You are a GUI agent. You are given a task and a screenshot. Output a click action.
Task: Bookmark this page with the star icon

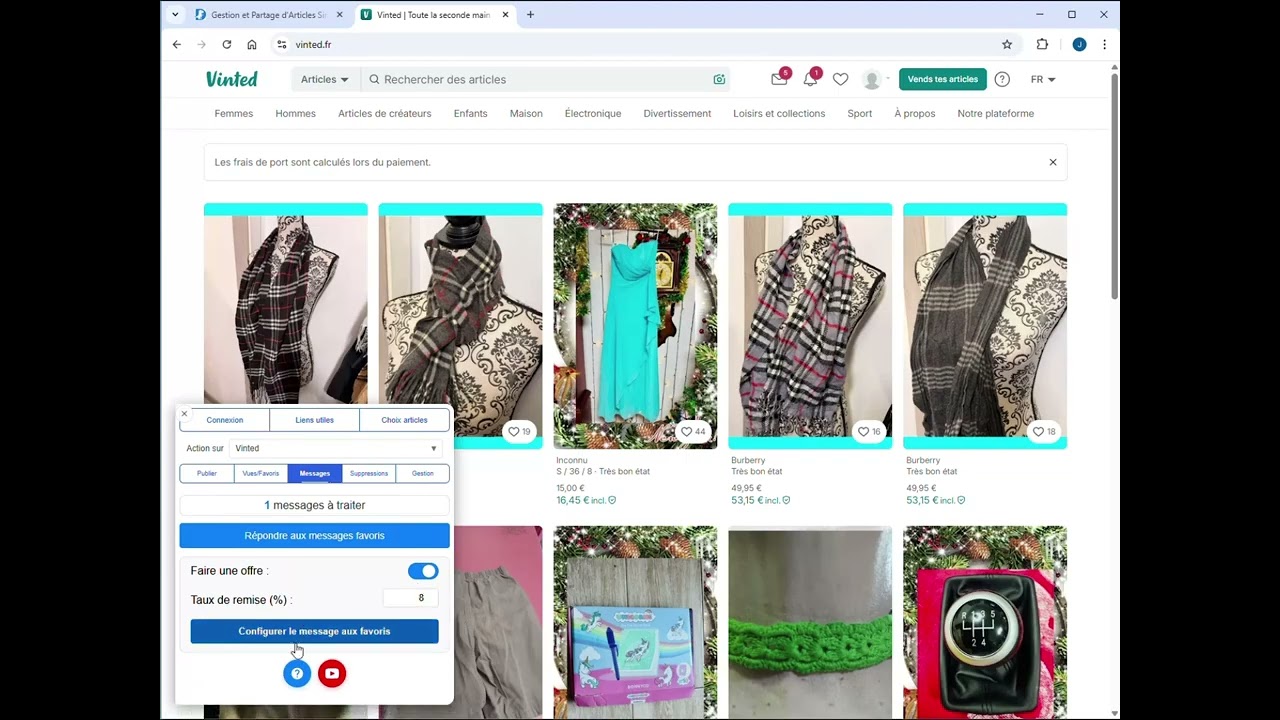point(1007,44)
